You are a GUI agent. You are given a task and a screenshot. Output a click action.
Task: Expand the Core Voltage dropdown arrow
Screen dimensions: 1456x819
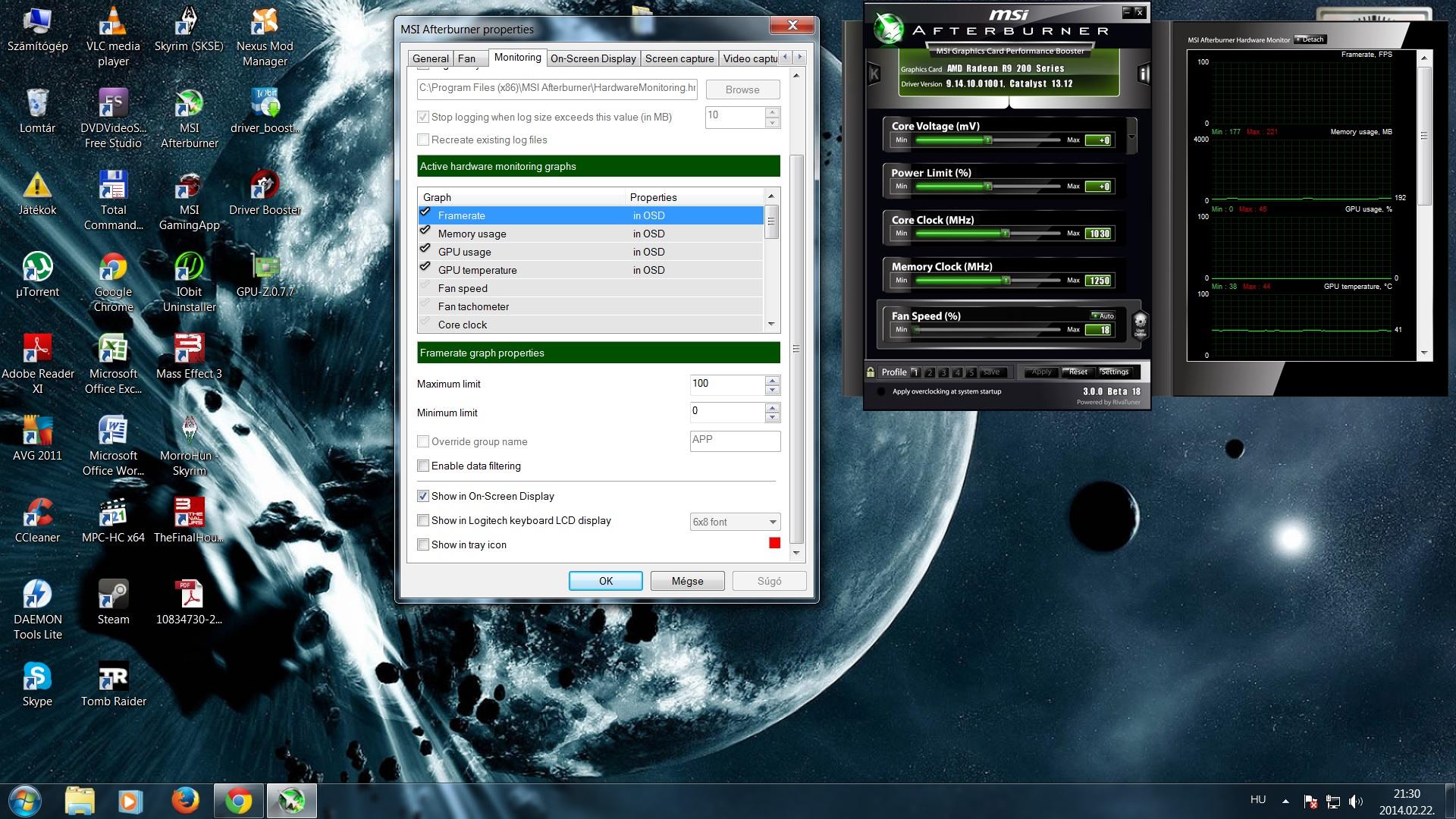tap(1131, 137)
